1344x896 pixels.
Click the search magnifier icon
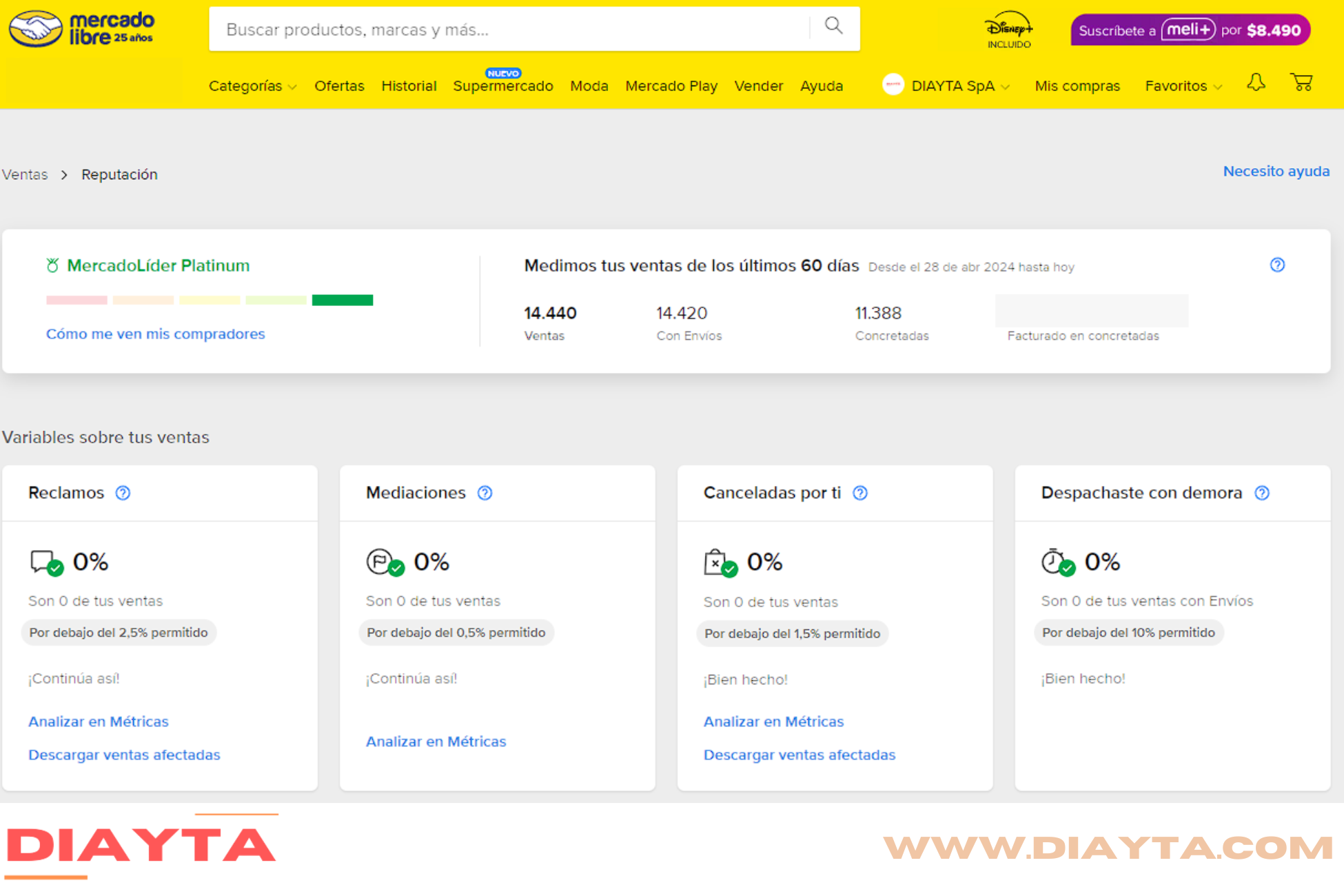point(834,27)
